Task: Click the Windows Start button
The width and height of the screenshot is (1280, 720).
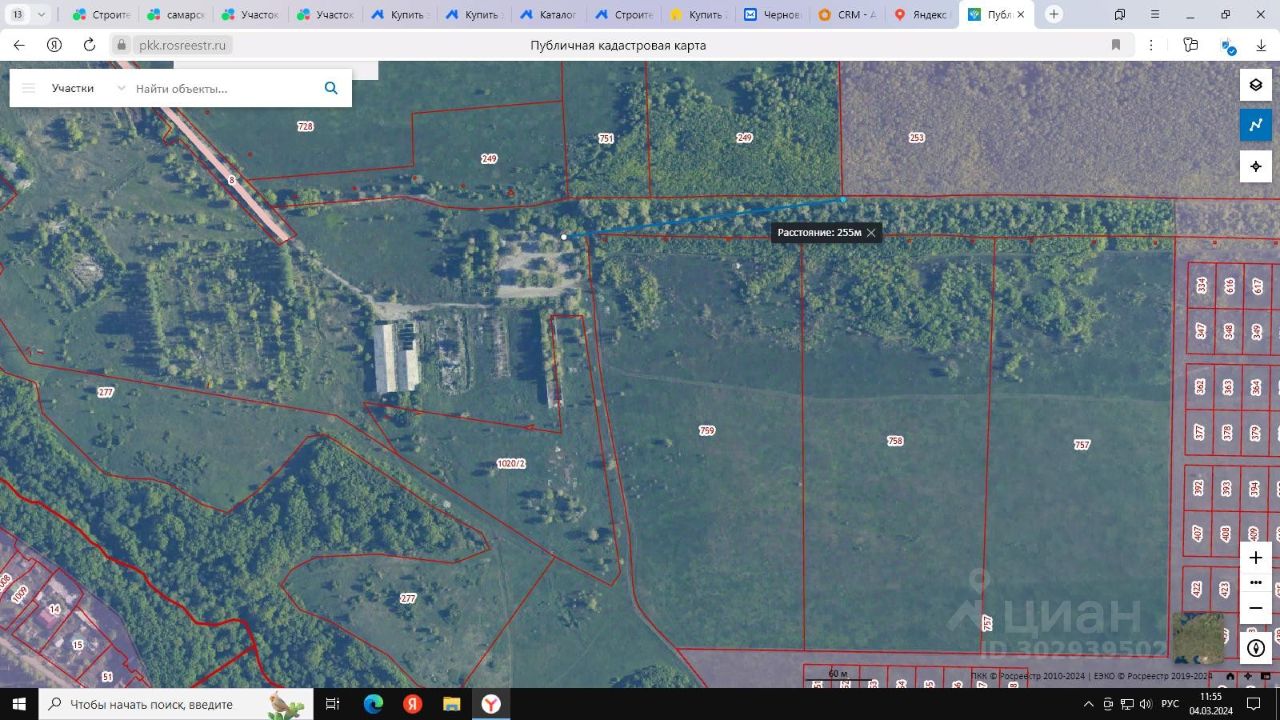Action: [19, 704]
